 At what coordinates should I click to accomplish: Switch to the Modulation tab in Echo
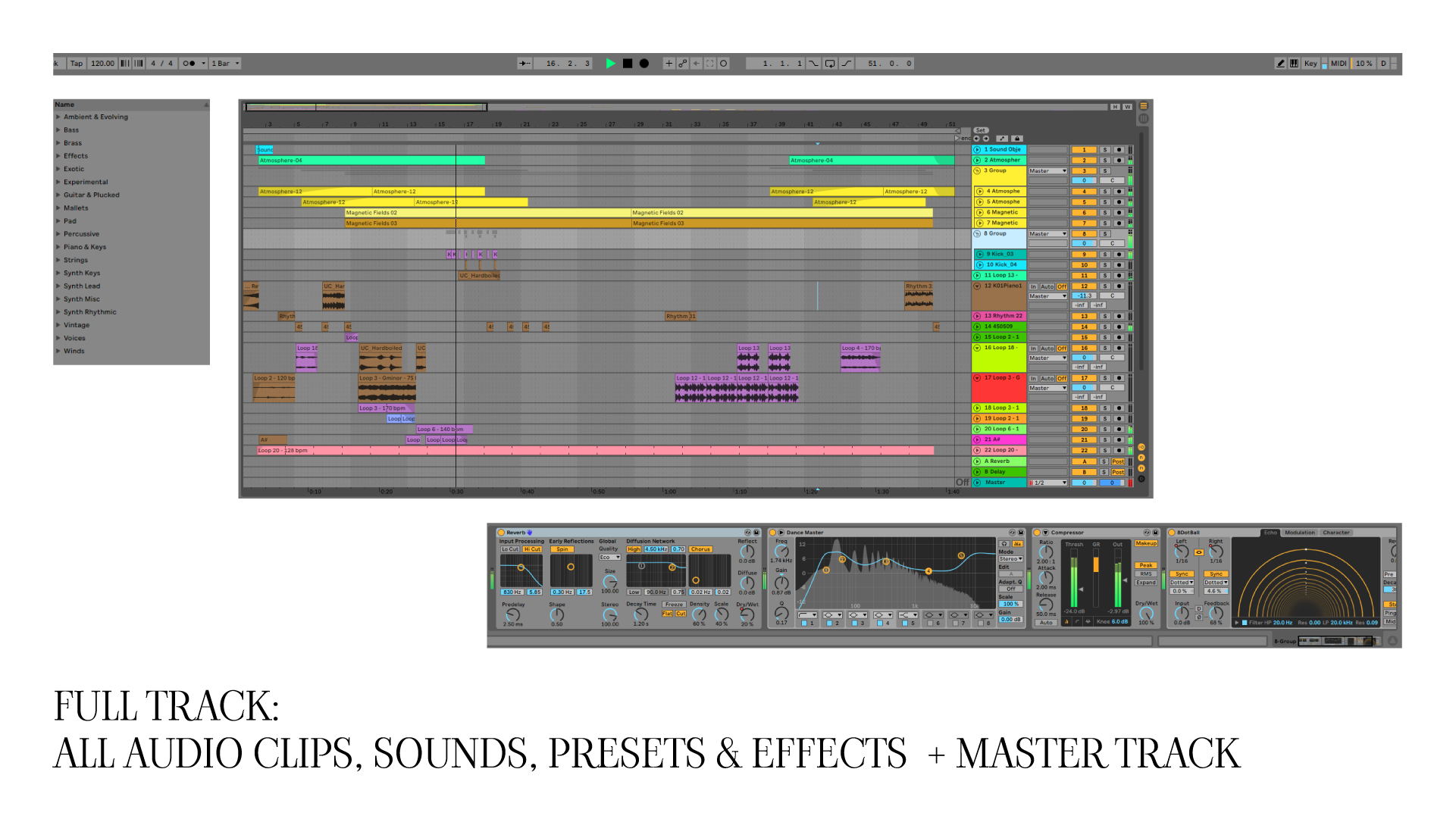(1299, 533)
